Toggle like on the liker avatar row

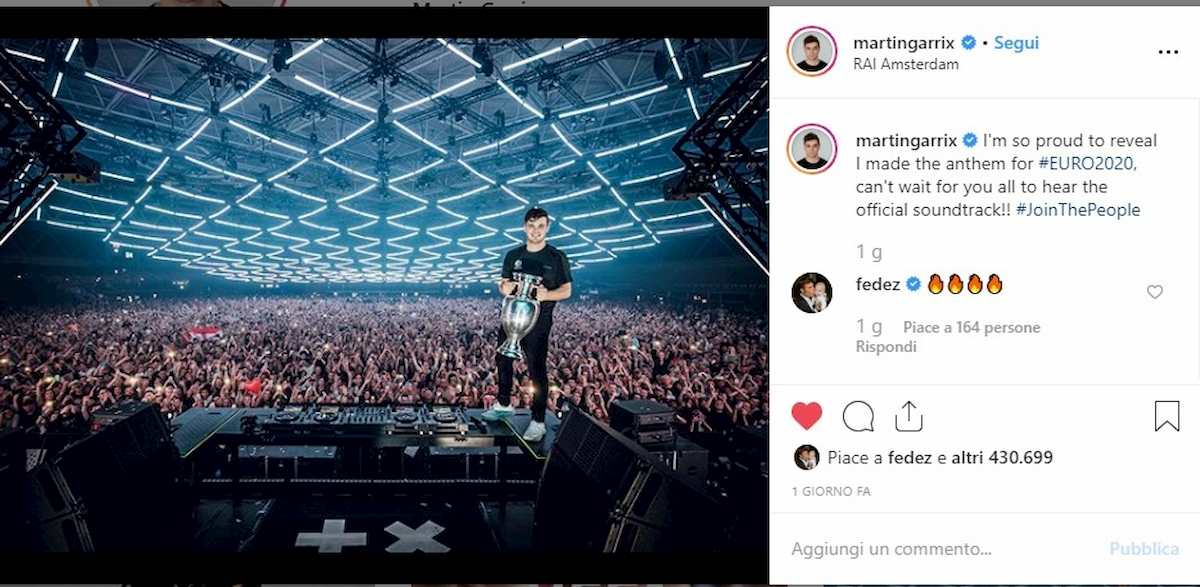click(808, 456)
